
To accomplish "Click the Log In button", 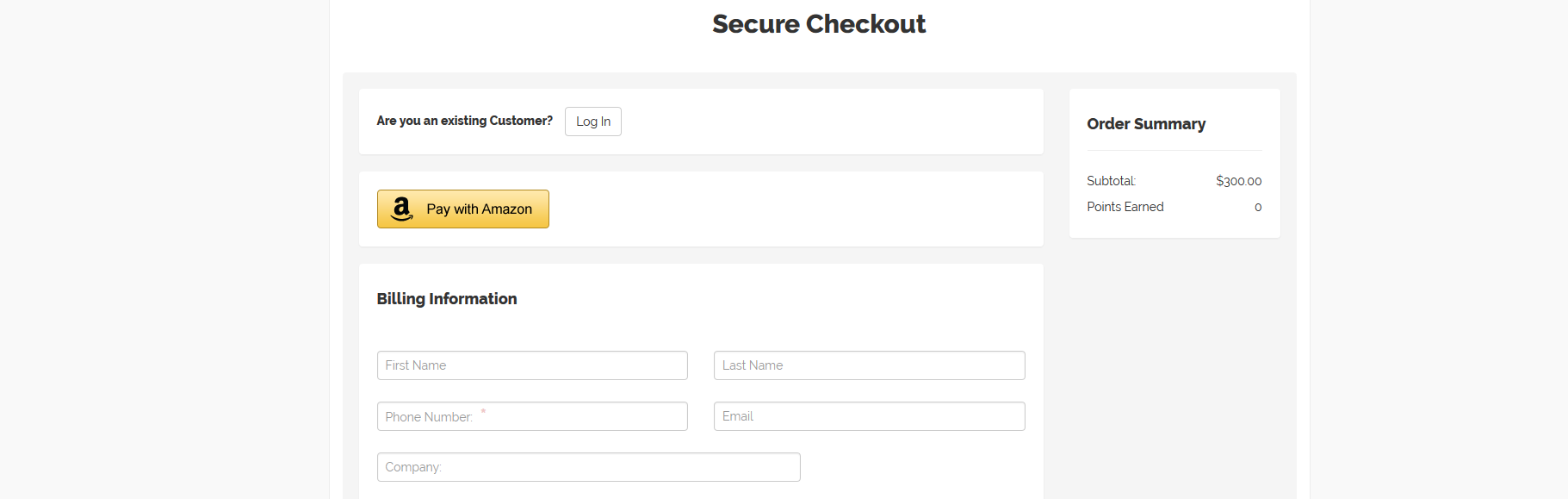I will point(593,122).
